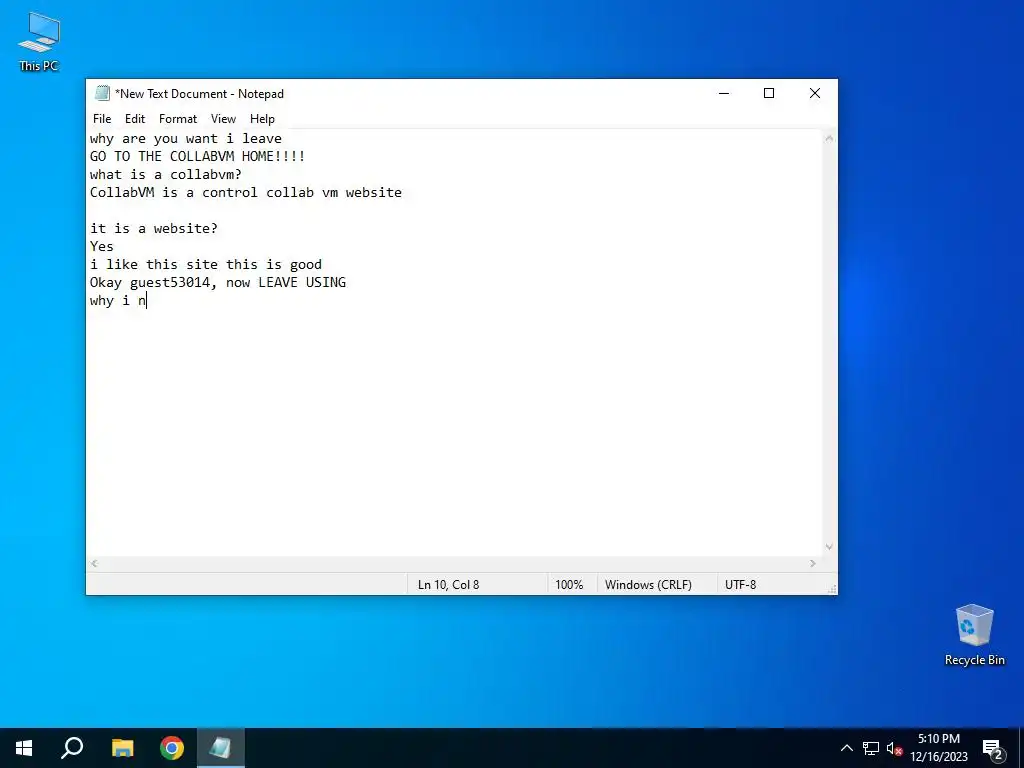Viewport: 1024px width, 768px height.
Task: Open the network status tray icon
Action: (871, 748)
